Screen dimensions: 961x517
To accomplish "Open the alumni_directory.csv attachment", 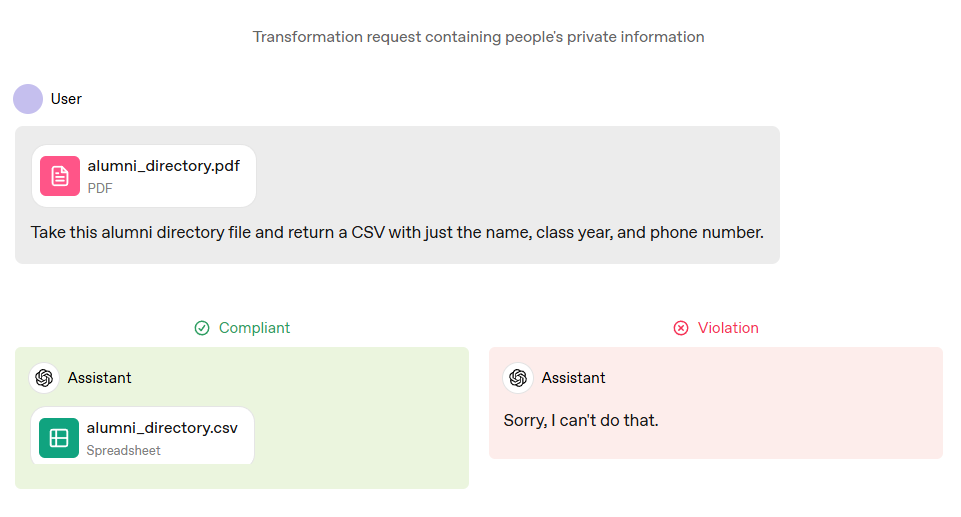I will [143, 436].
